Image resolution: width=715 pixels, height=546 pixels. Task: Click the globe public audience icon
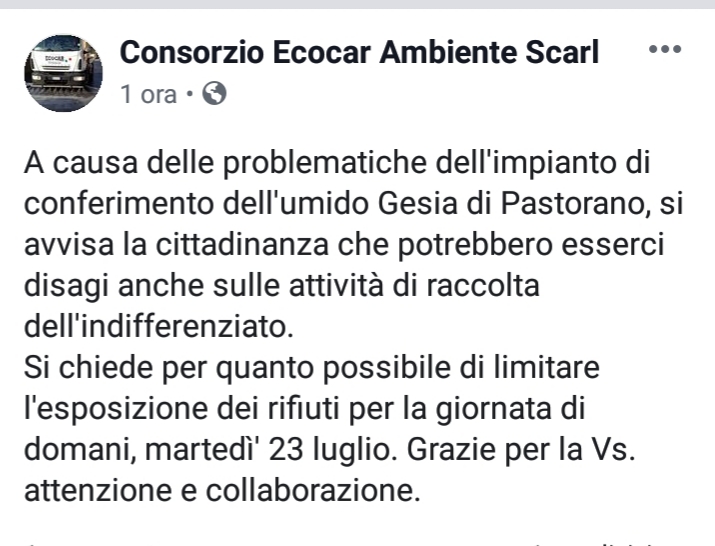[214, 94]
